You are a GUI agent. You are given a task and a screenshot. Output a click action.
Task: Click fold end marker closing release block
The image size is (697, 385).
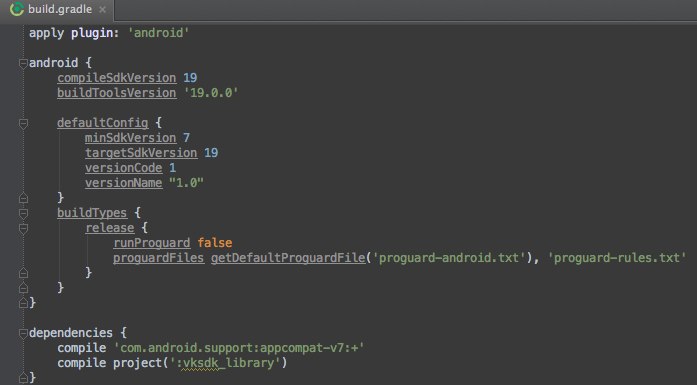tap(24, 273)
